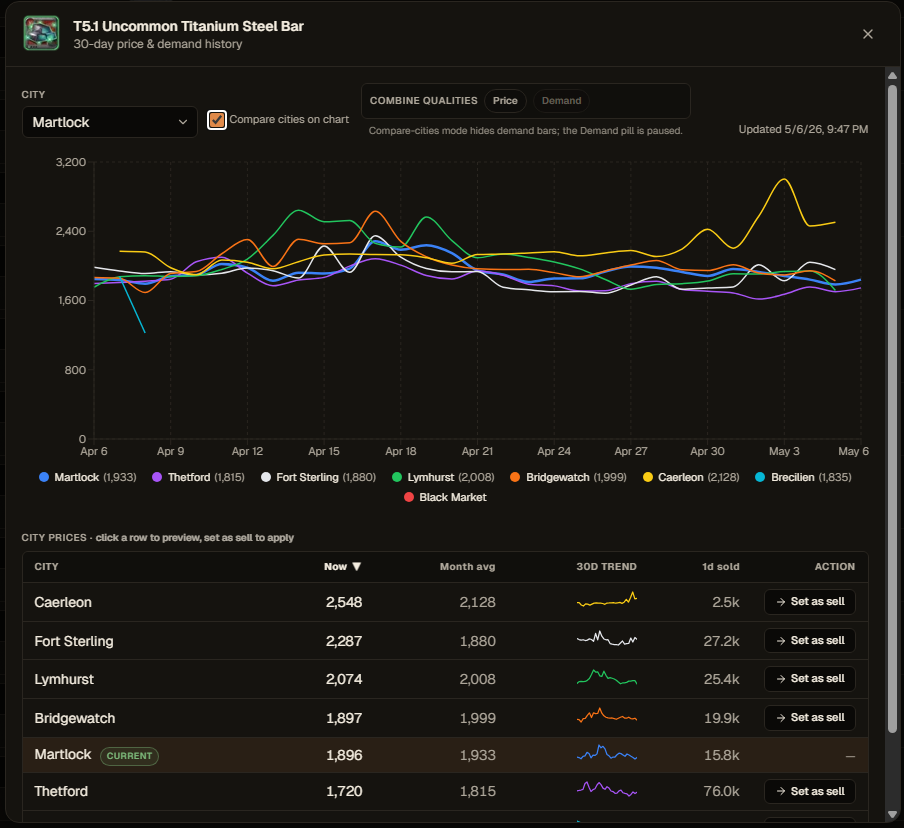The width and height of the screenshot is (904, 828).
Task: Click the COMBINE QUALITIES label
Action: [424, 101]
